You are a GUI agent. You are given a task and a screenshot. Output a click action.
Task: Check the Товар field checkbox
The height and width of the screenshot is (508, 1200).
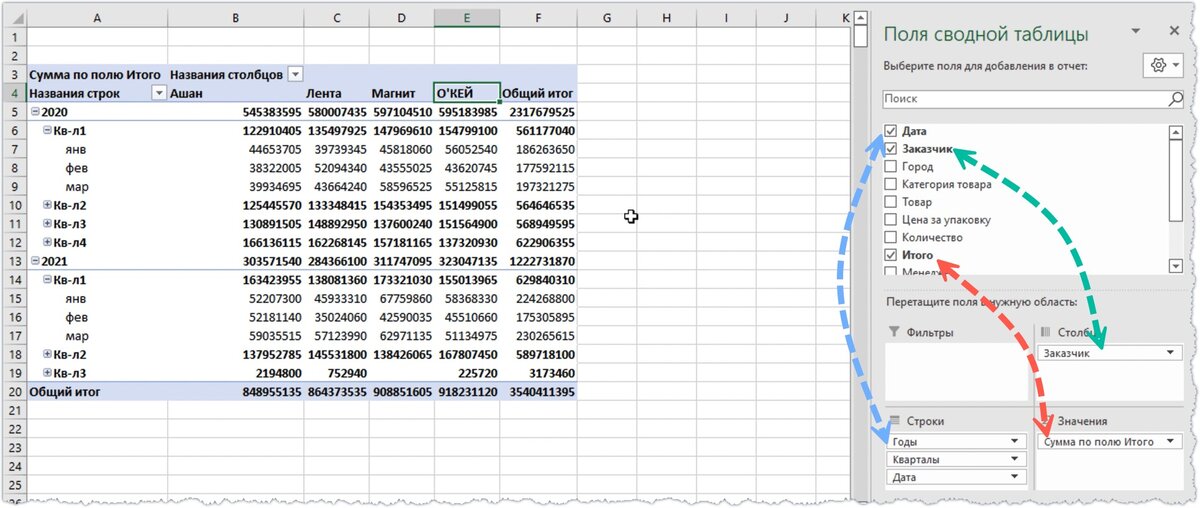tap(891, 202)
